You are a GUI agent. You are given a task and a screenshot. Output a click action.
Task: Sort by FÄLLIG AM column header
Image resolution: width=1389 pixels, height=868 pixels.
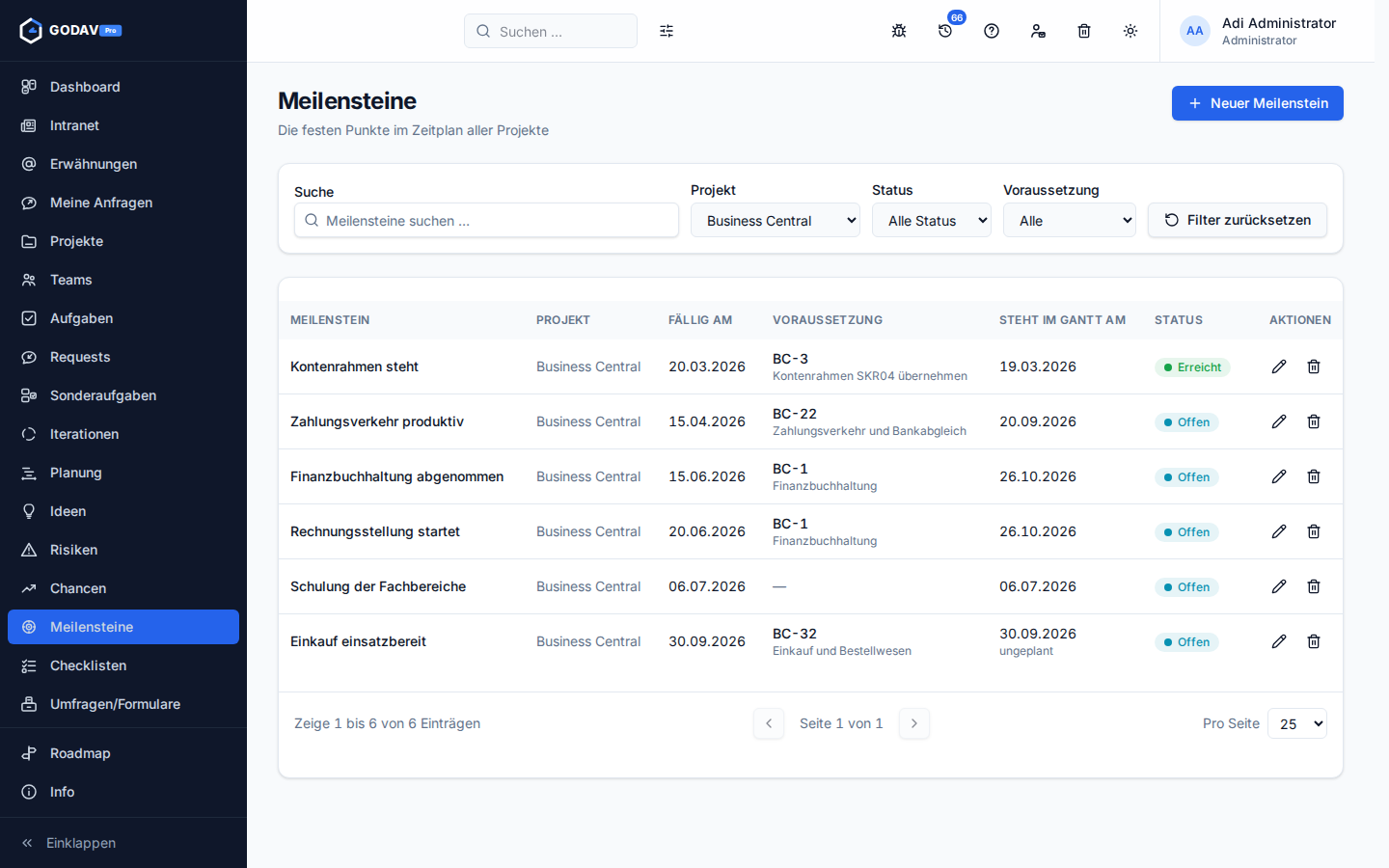[700, 320]
